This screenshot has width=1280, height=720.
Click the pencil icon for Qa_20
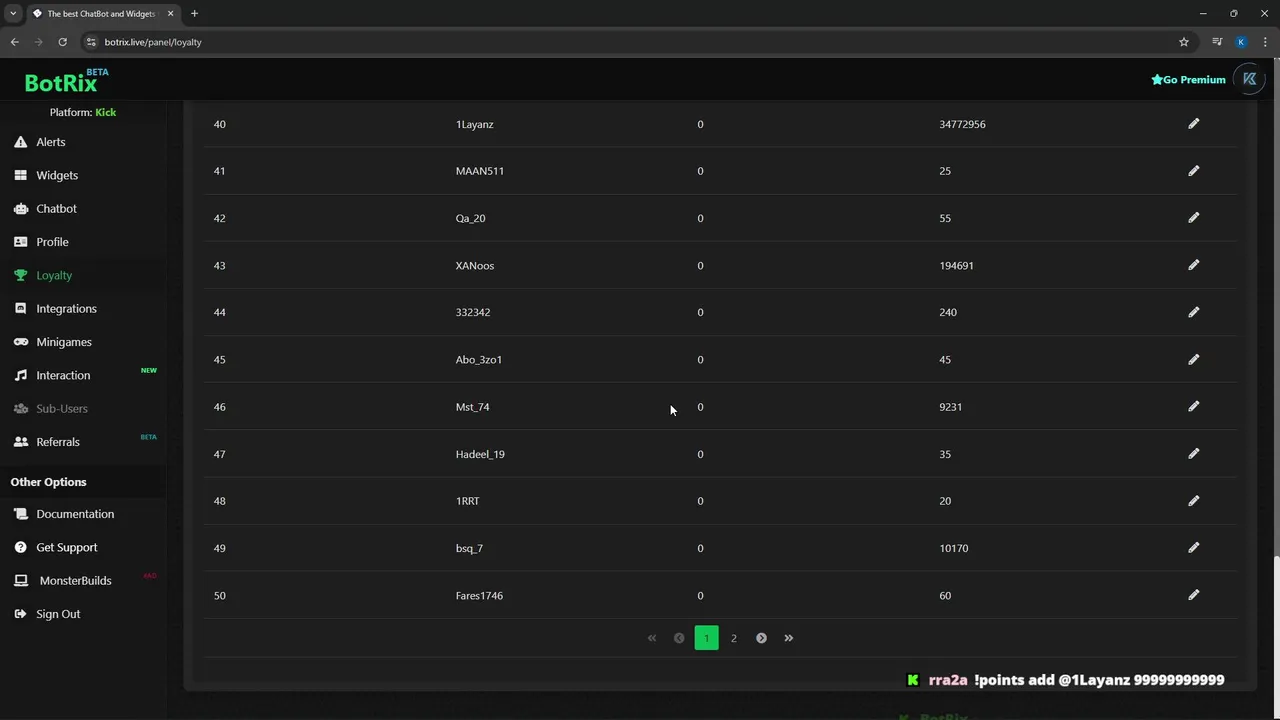click(x=1193, y=218)
